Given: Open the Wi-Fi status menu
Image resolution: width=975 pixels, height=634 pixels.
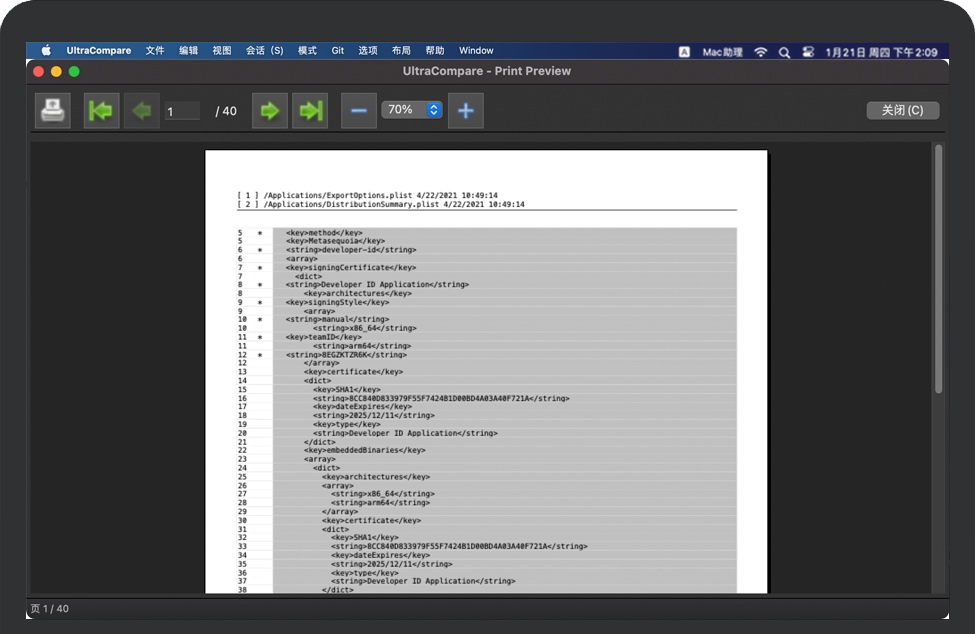Looking at the screenshot, I should 761,51.
